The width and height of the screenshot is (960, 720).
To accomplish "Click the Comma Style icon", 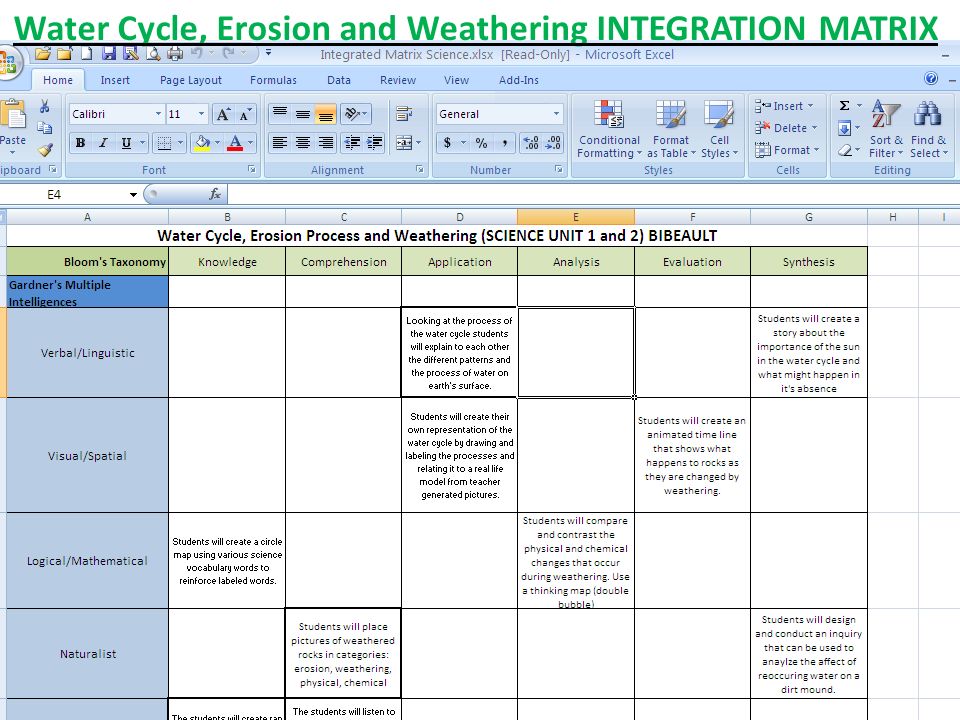I will 504,143.
